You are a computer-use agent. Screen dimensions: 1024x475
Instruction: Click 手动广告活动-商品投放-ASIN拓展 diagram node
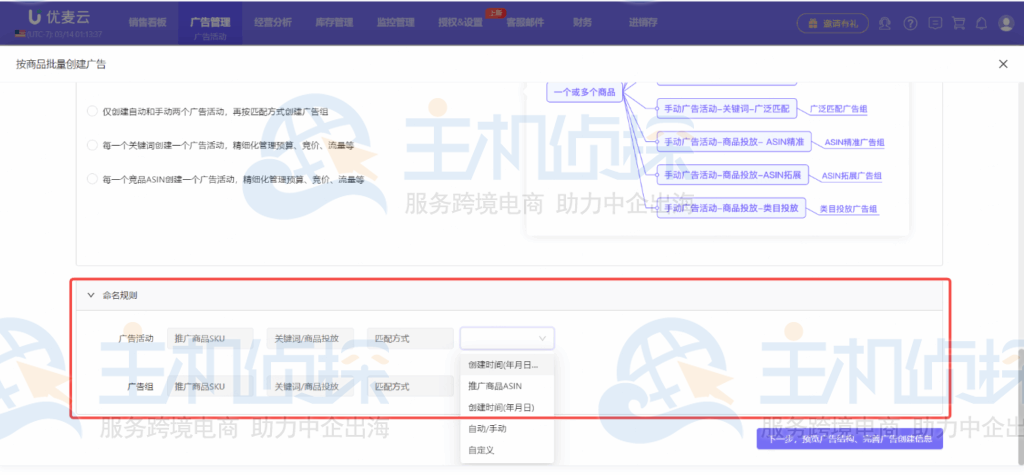733,174
